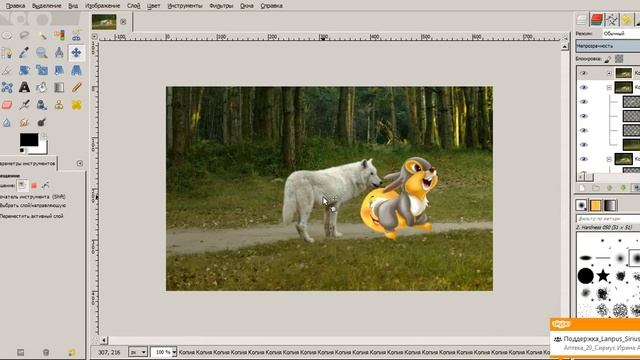640x360 pixels.
Task: Switch to the Gradients tab
Action: click(x=610, y=205)
